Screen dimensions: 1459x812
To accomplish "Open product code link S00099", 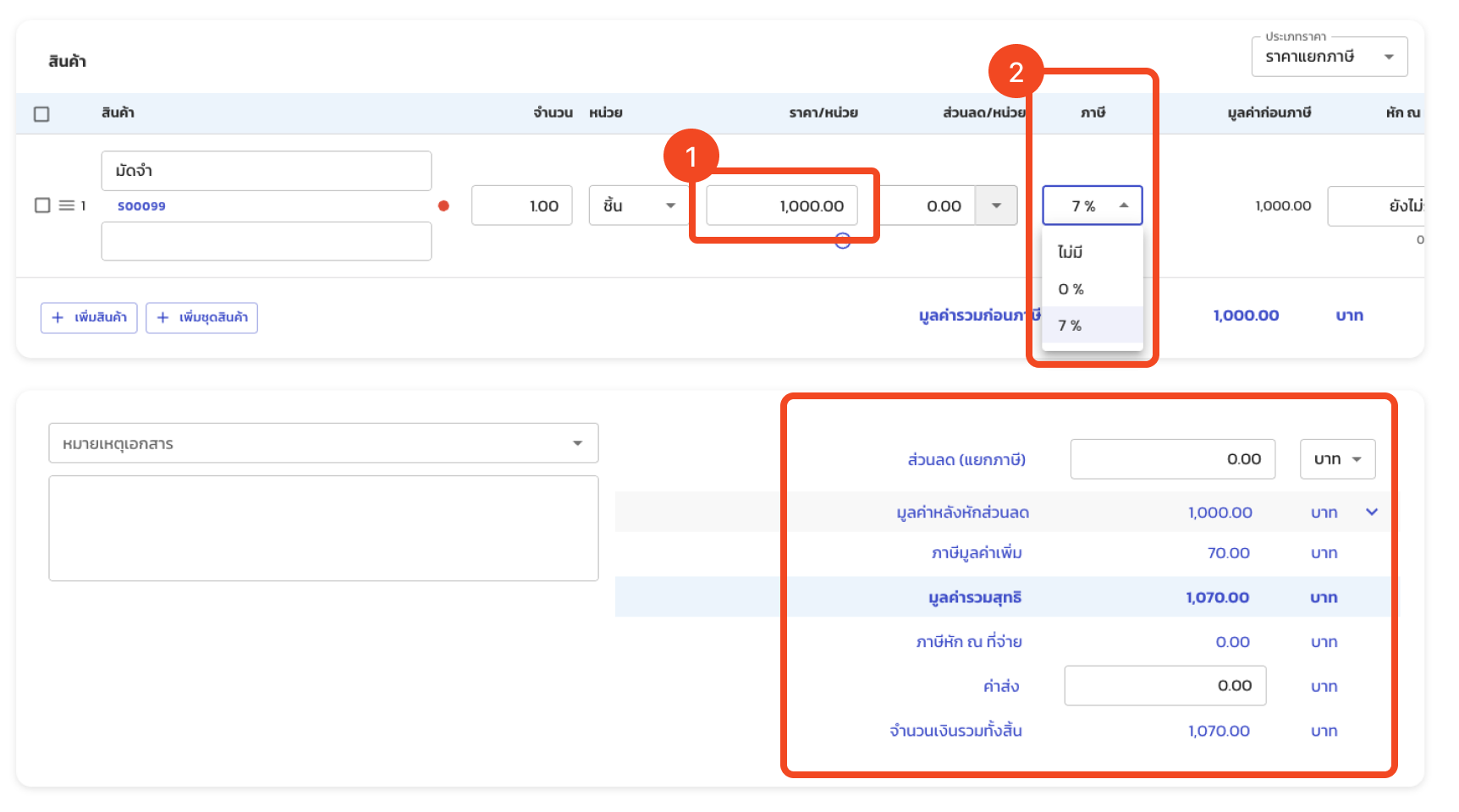I will point(141,206).
